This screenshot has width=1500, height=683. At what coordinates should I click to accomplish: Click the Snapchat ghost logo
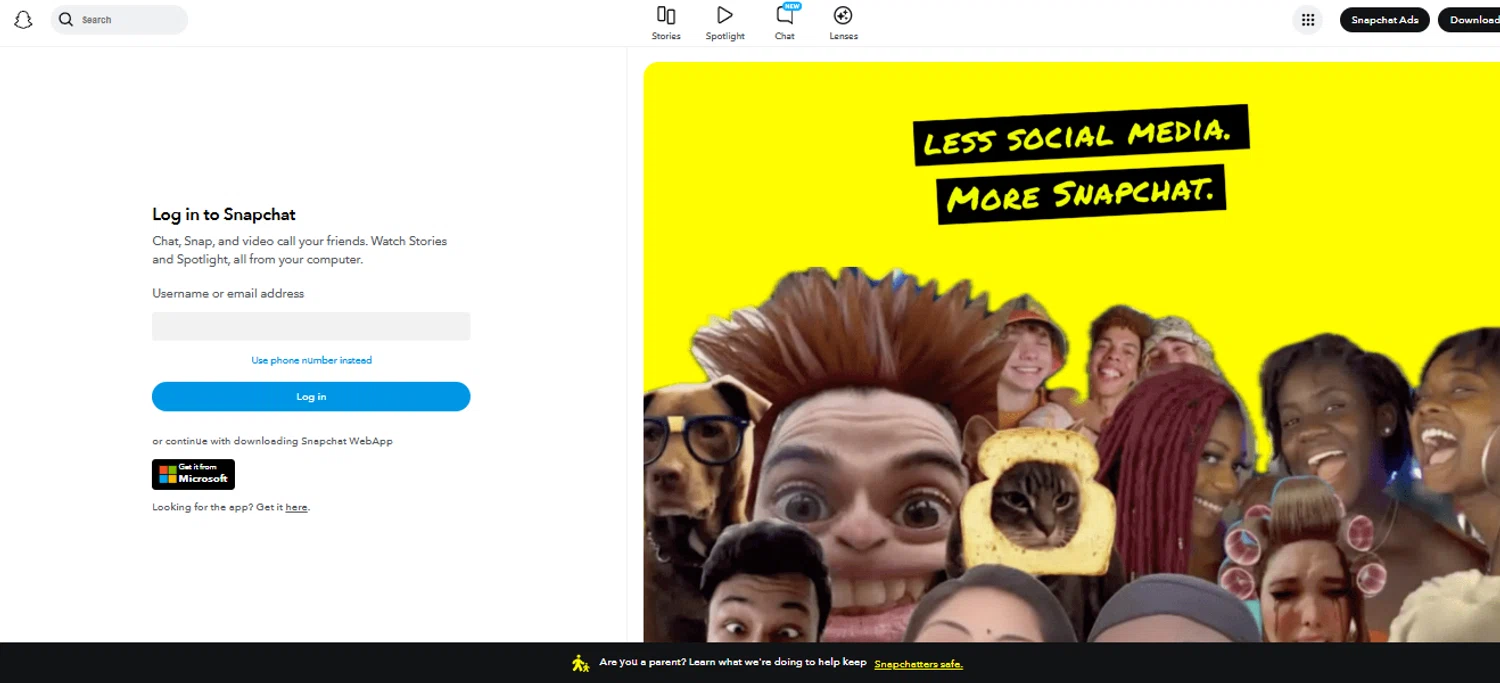[23, 20]
